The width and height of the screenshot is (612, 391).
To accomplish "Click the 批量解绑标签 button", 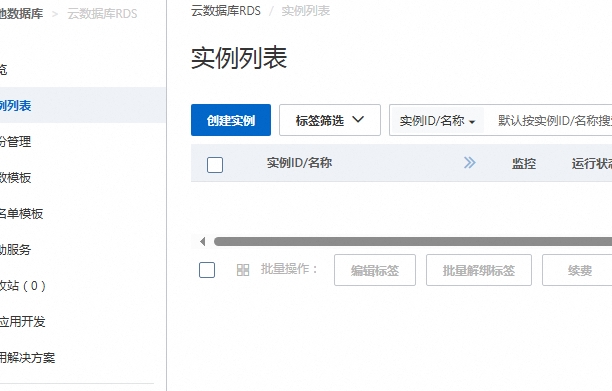I will click(x=479, y=270).
